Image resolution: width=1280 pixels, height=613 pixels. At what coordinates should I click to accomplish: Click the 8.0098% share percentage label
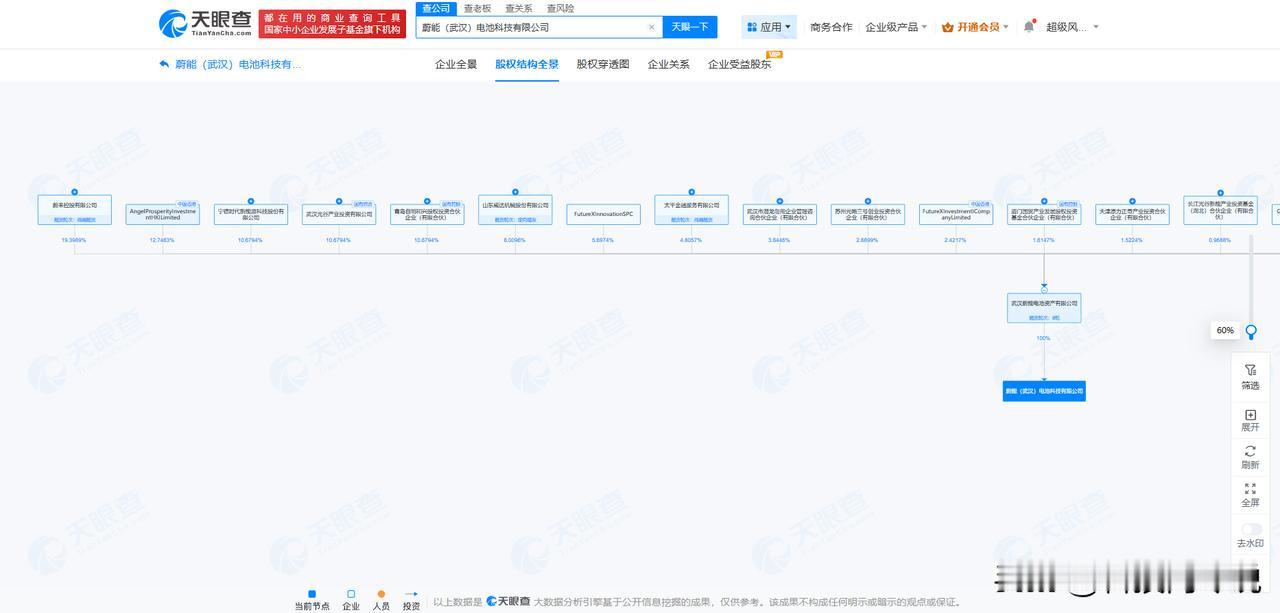coord(515,240)
